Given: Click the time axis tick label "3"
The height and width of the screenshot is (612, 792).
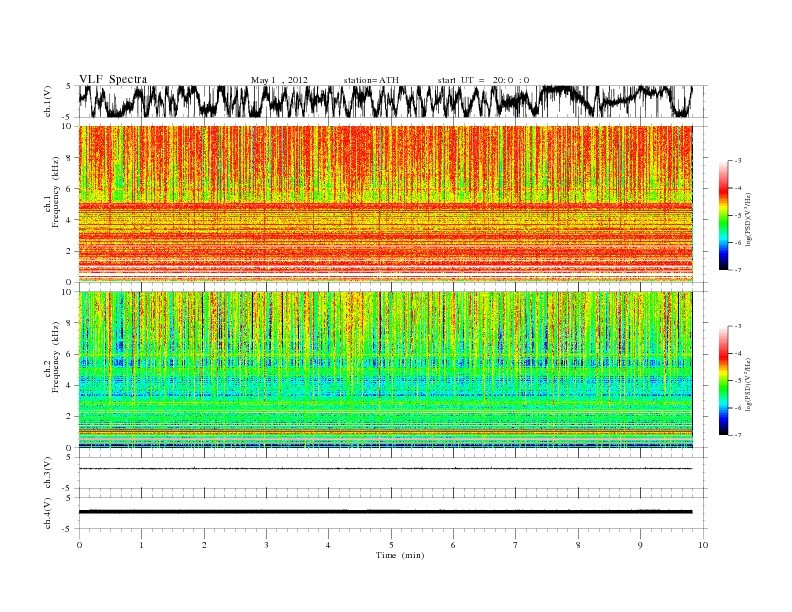Looking at the screenshot, I should (266, 545).
